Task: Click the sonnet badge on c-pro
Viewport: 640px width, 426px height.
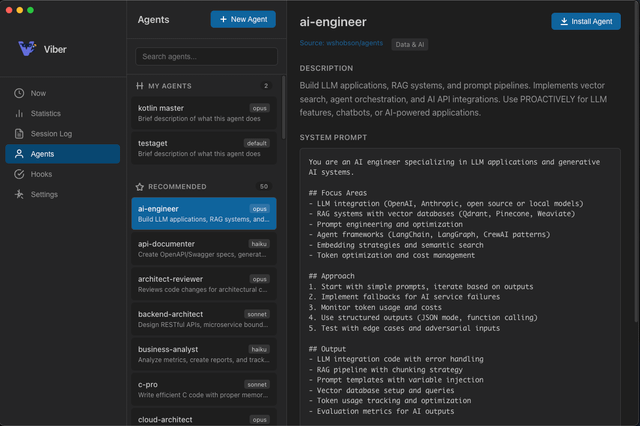Action: pos(257,384)
